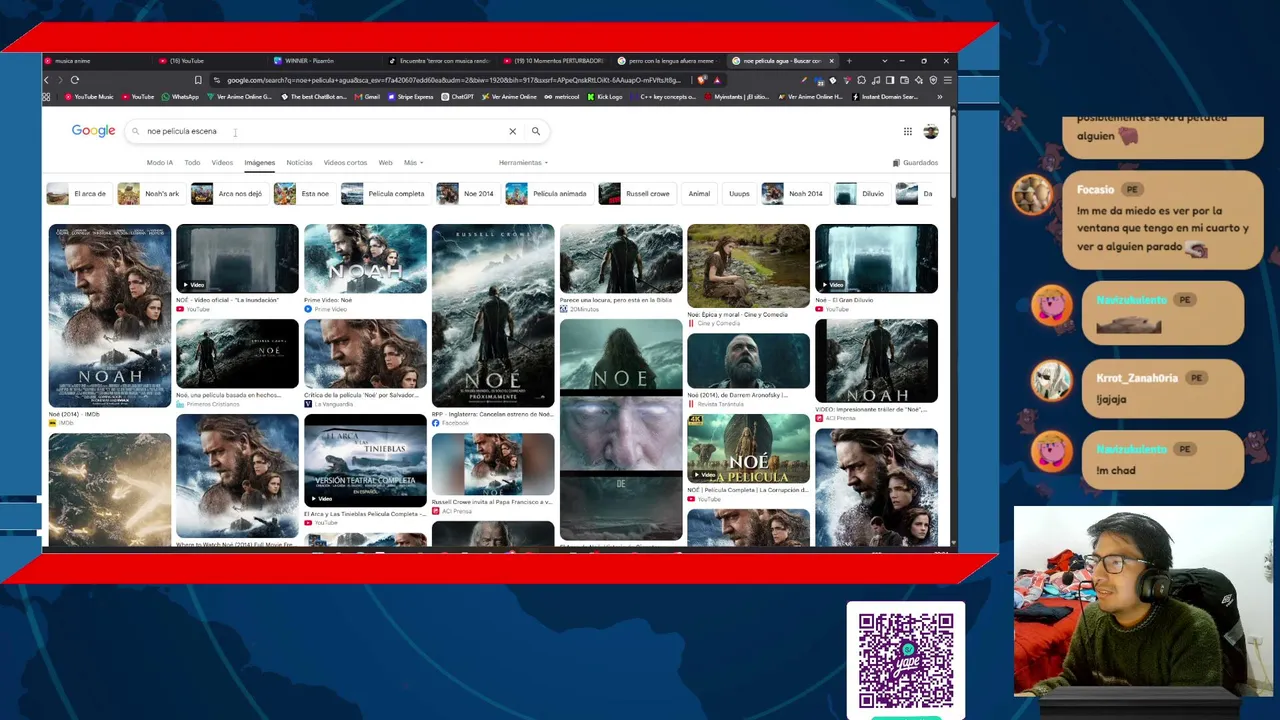Filter by 'Película animada' chip
Image resolution: width=1280 pixels, height=720 pixels.
548,193
